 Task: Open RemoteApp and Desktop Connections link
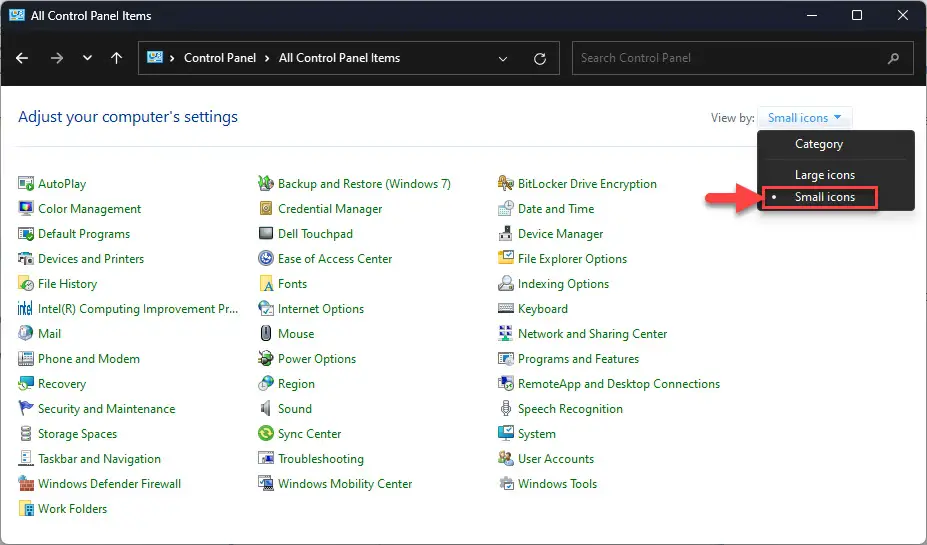tap(619, 384)
